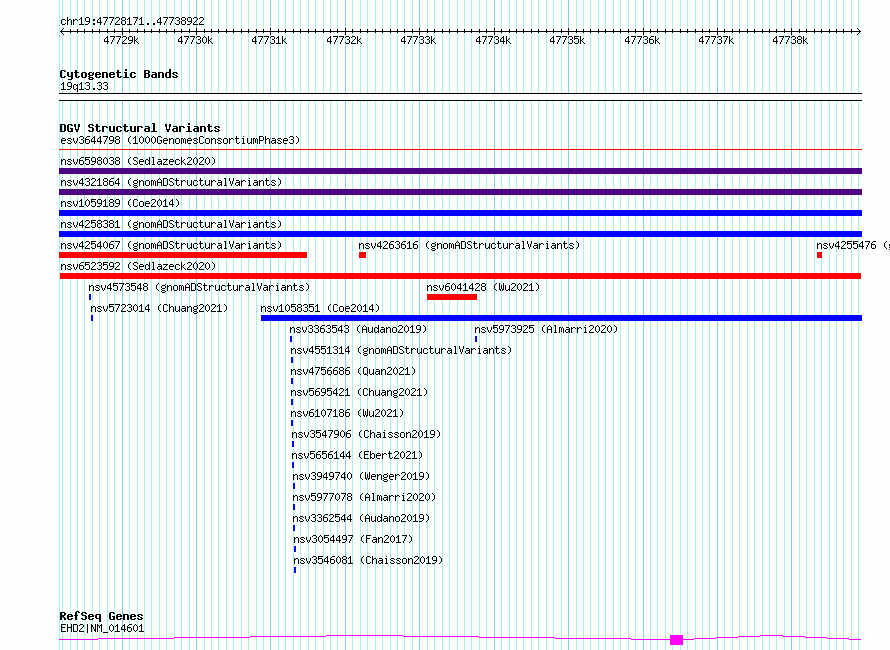Image resolution: width=890 pixels, height=650 pixels.
Task: Click the chr19:47728171..47738922 coordinates text
Action: tap(132, 21)
